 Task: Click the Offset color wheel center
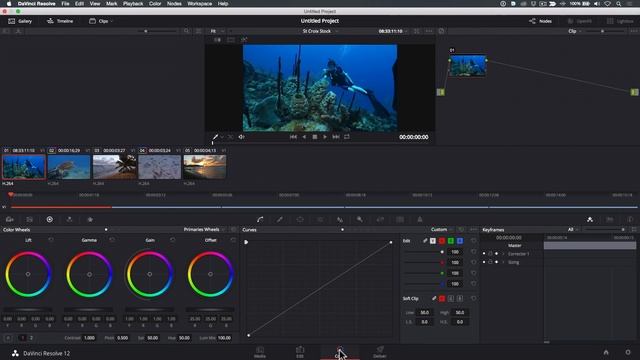coord(211,274)
